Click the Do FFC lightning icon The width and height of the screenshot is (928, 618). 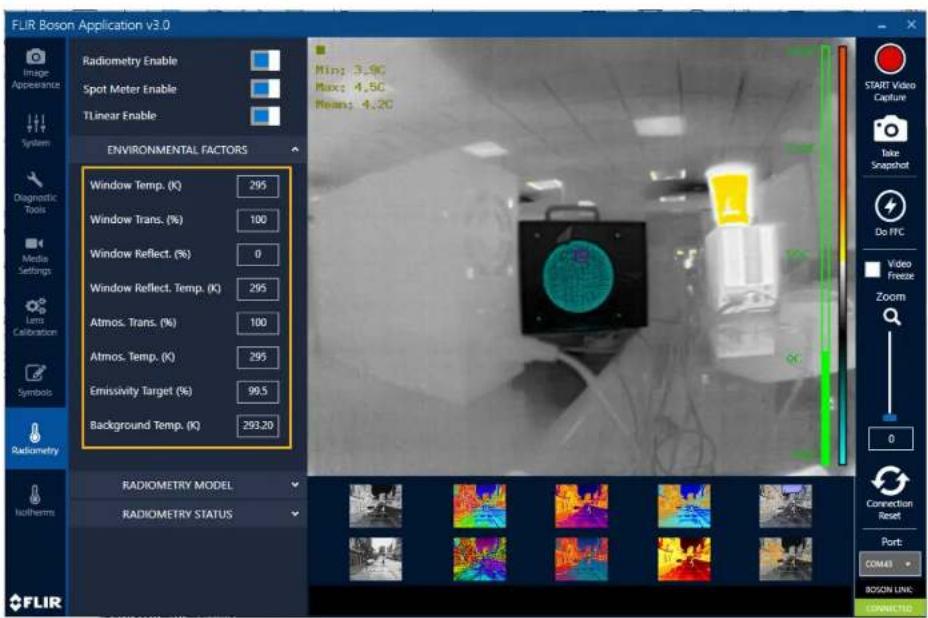coord(890,207)
